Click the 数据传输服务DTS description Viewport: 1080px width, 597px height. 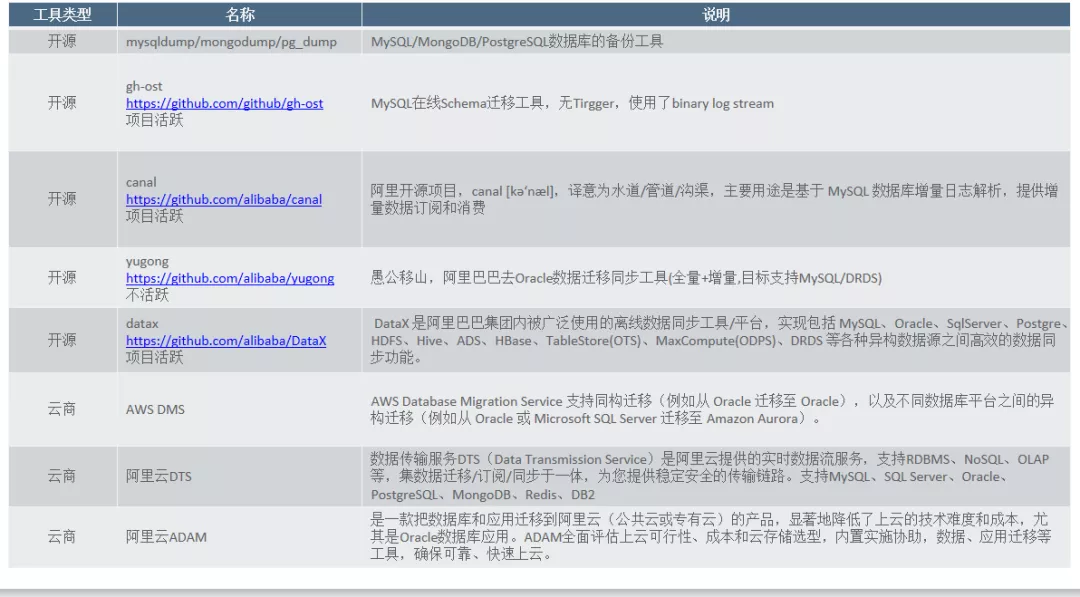(709, 476)
